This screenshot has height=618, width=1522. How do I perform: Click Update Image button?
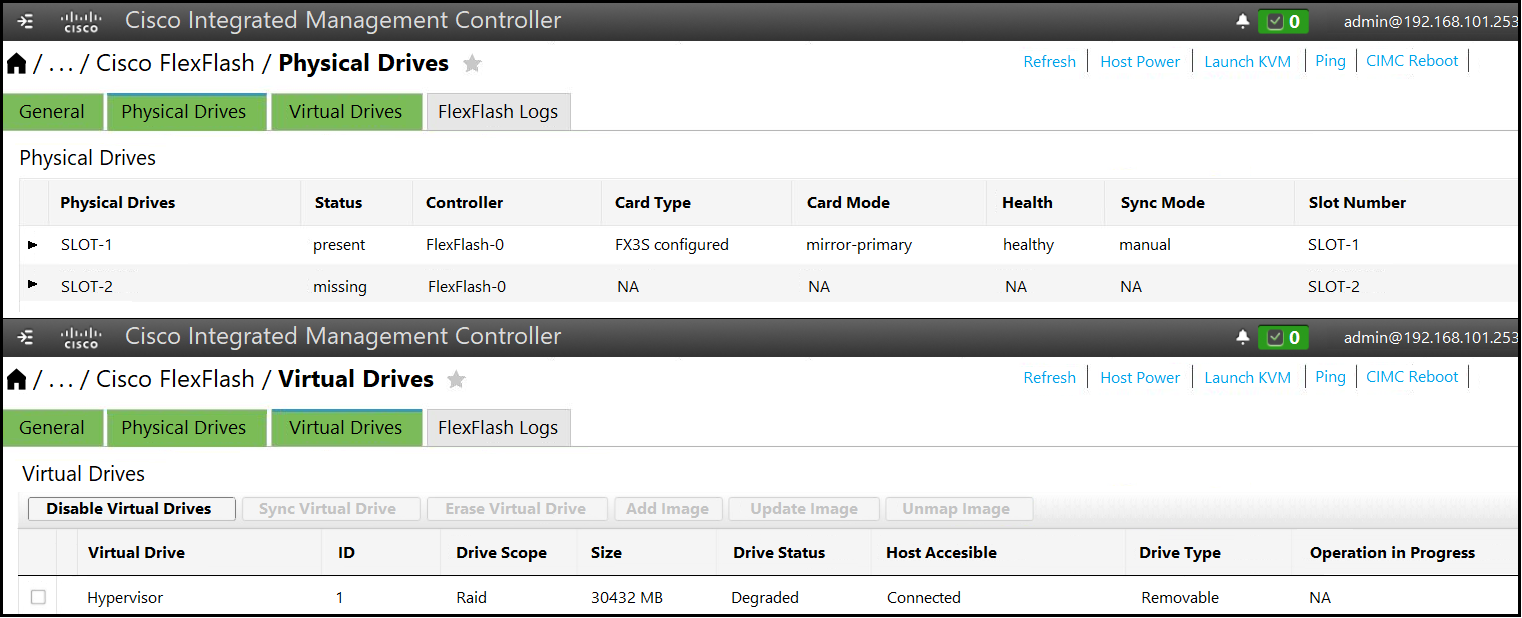pos(804,509)
